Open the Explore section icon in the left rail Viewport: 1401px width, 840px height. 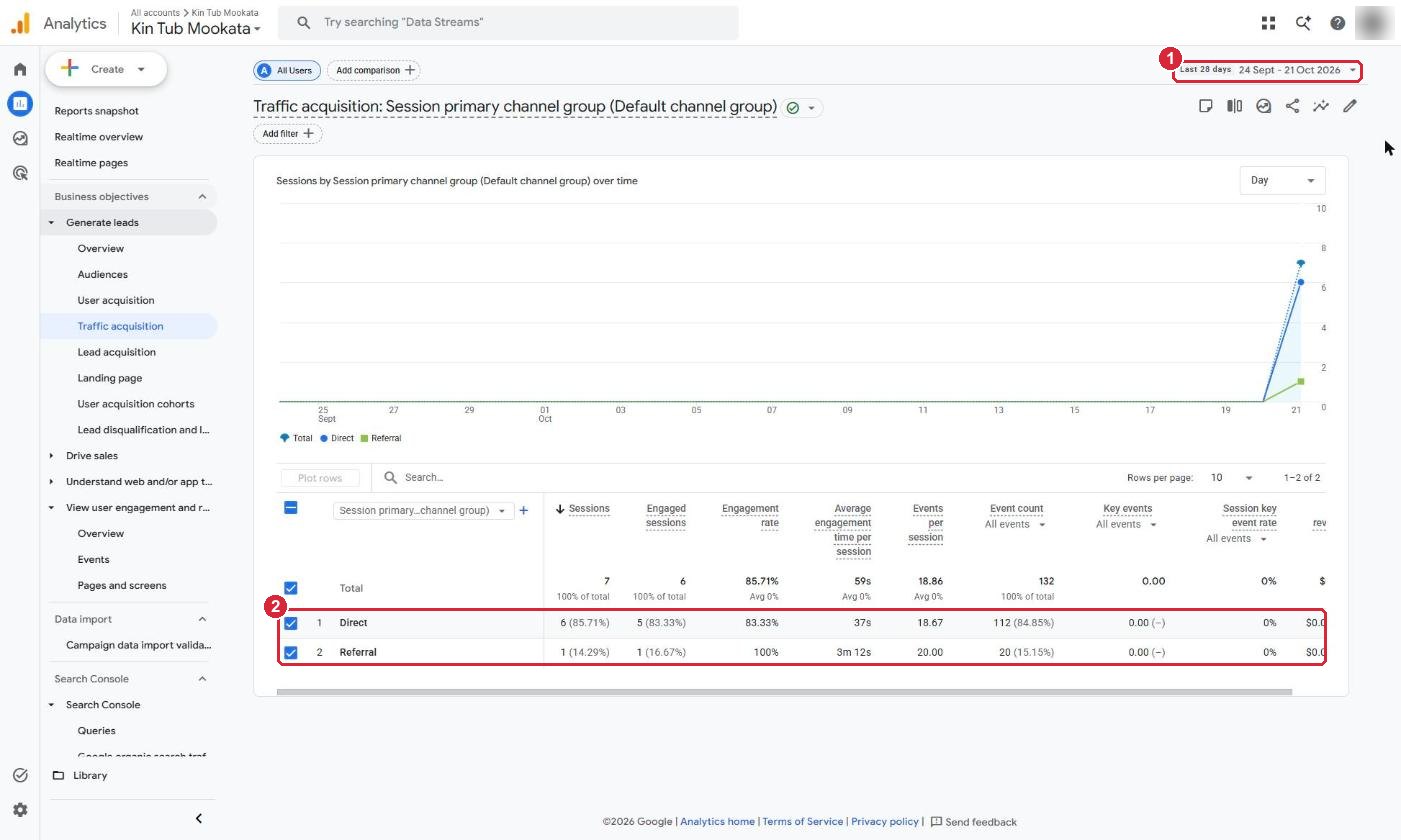pyautogui.click(x=20, y=138)
